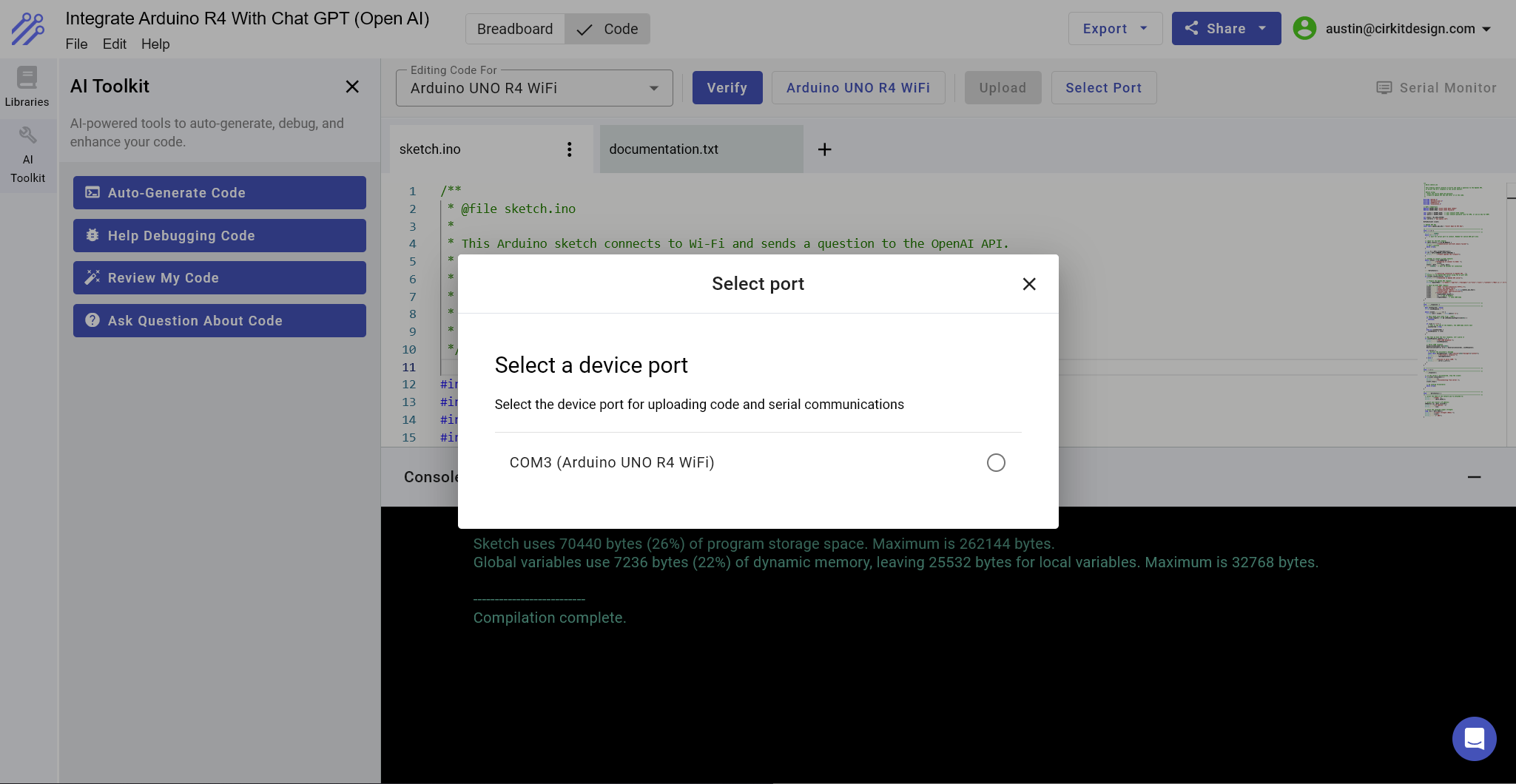This screenshot has width=1516, height=784.
Task: Click the Verify button
Action: click(727, 87)
